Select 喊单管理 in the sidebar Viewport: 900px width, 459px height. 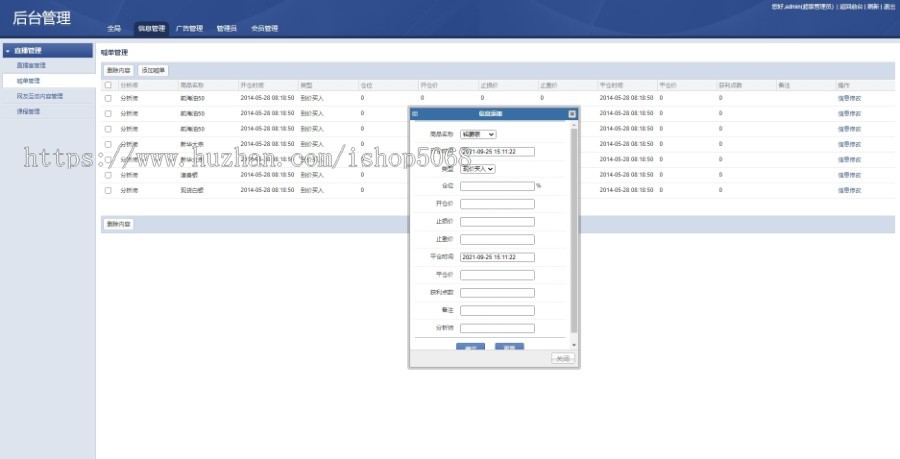coord(28,81)
